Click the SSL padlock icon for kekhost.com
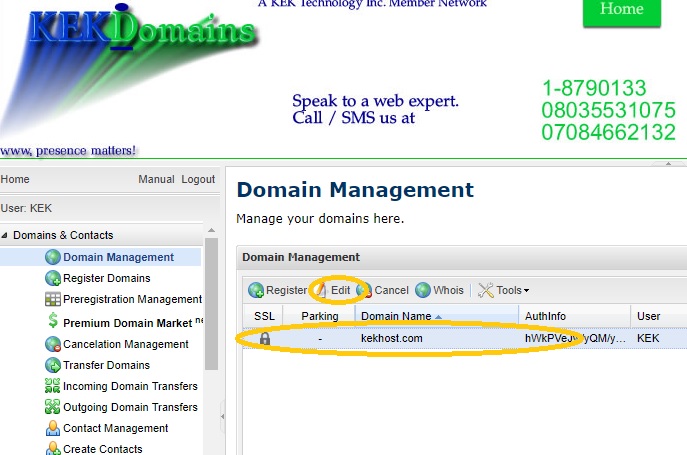Viewport: 687px width, 455px height. click(264, 339)
